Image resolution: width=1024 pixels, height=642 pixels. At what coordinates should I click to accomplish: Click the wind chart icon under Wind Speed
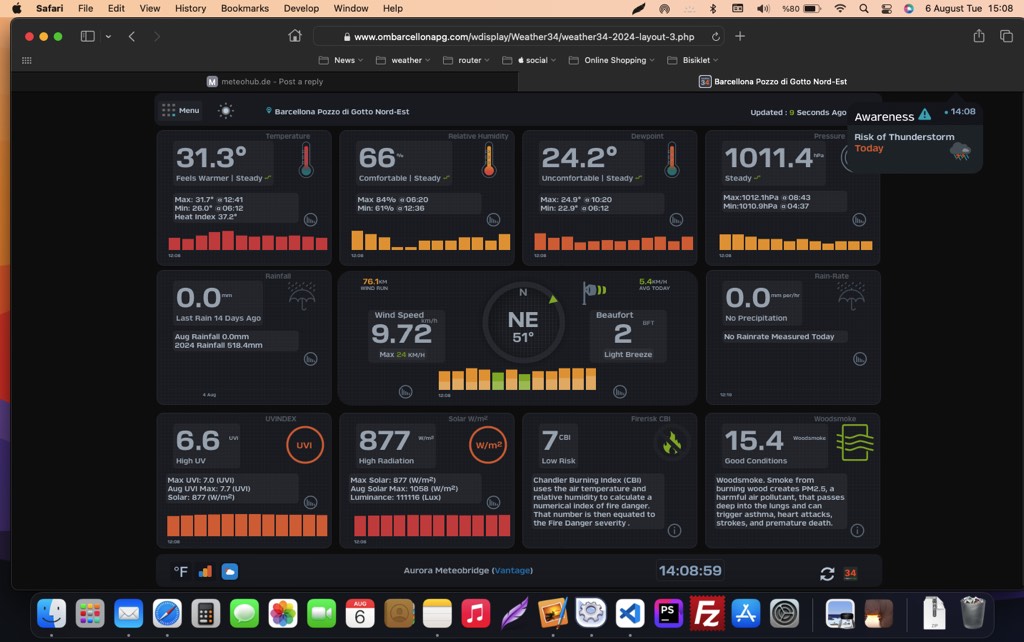[406, 391]
